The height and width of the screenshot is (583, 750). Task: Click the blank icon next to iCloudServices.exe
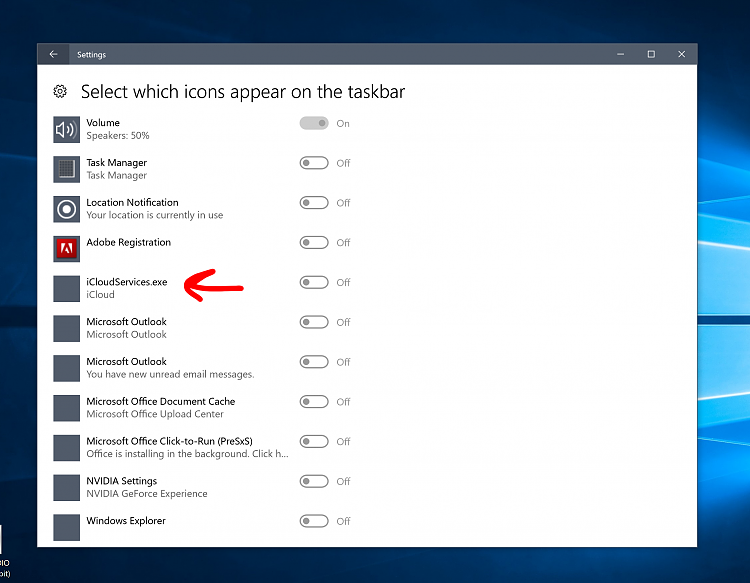tap(66, 288)
